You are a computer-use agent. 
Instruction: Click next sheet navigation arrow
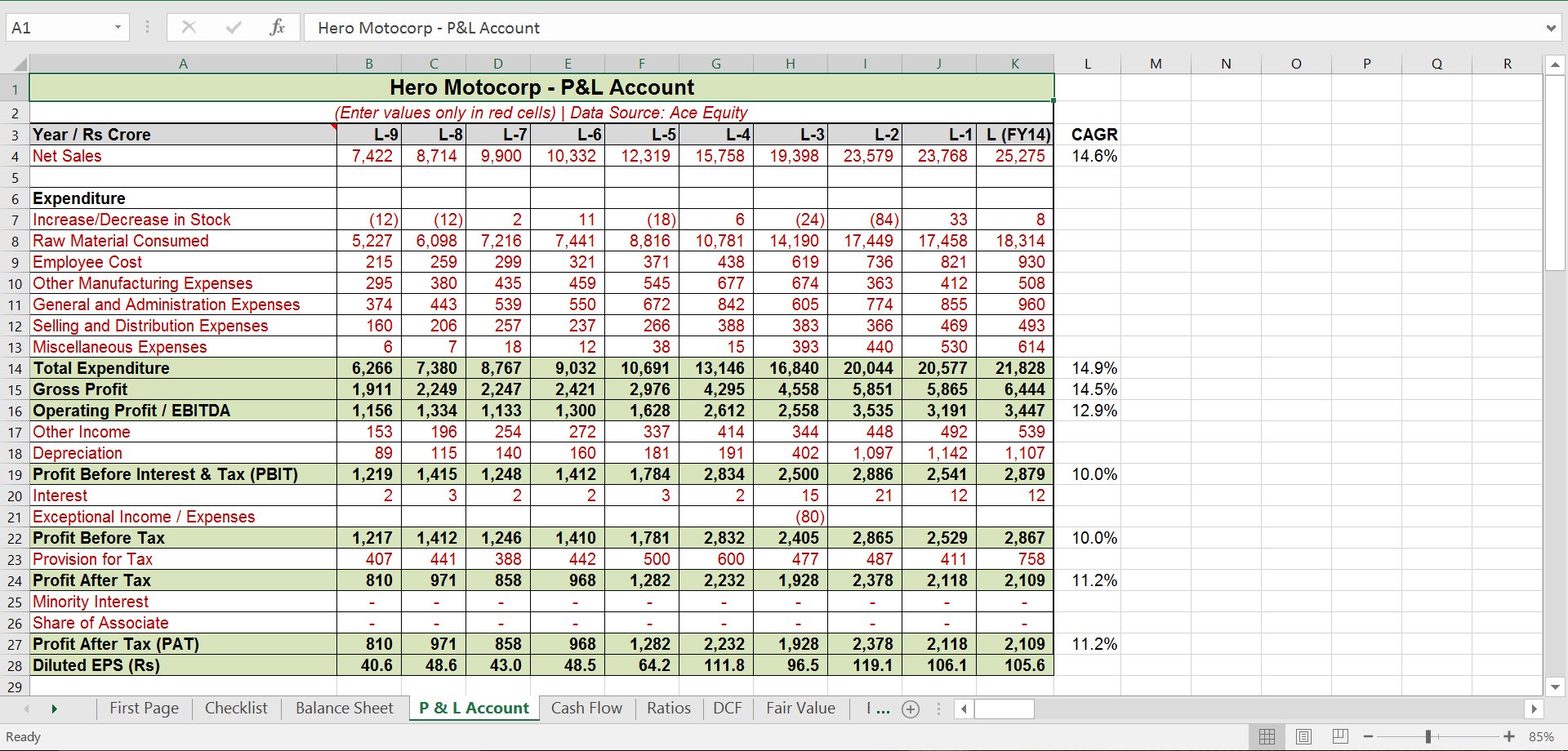coord(55,709)
